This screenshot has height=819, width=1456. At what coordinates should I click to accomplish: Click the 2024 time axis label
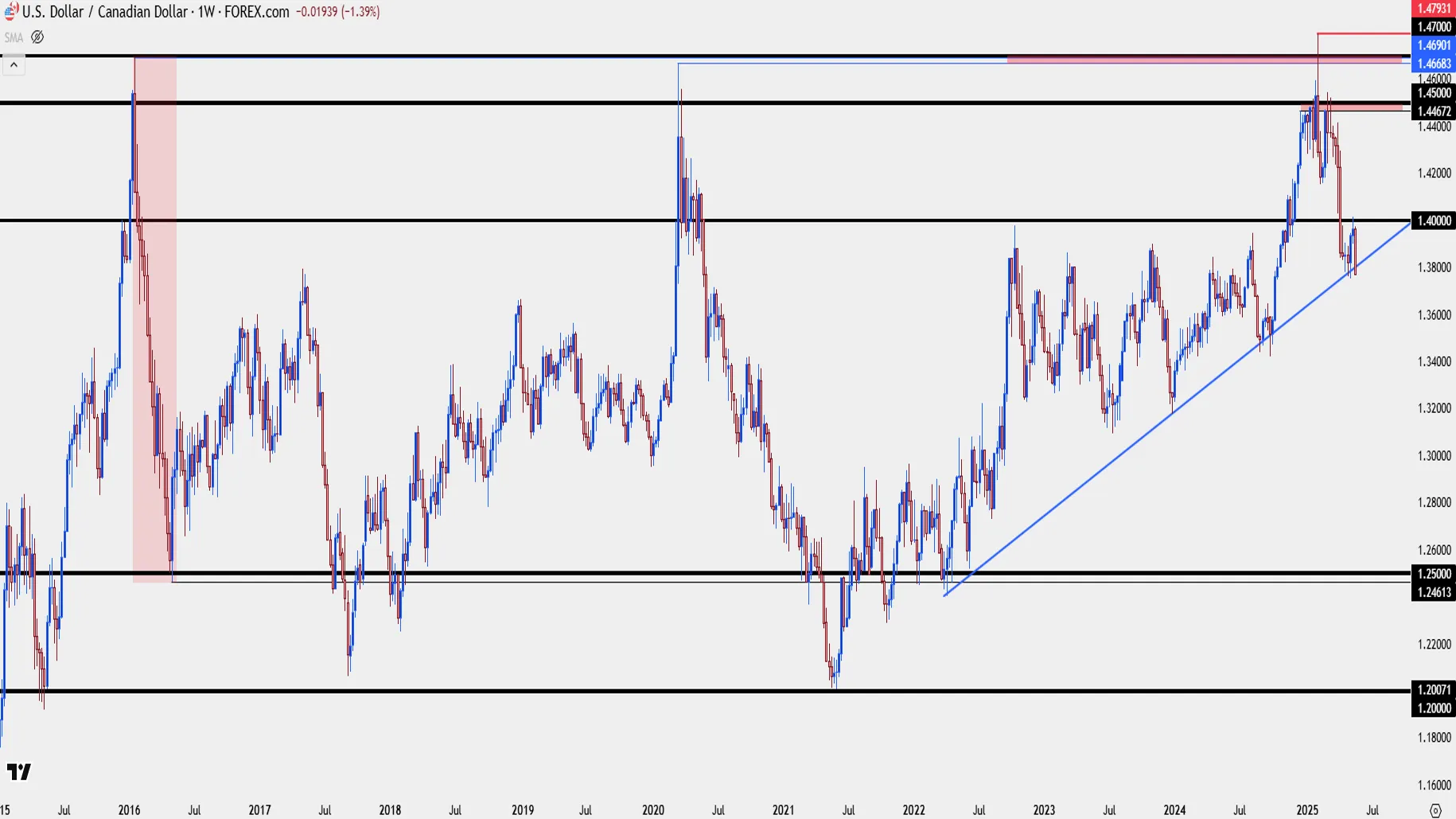[x=1174, y=810]
